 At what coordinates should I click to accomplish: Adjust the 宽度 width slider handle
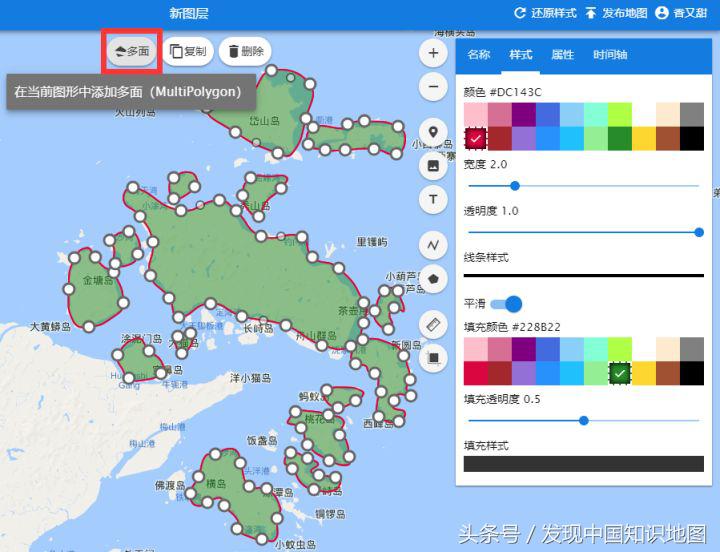click(515, 186)
